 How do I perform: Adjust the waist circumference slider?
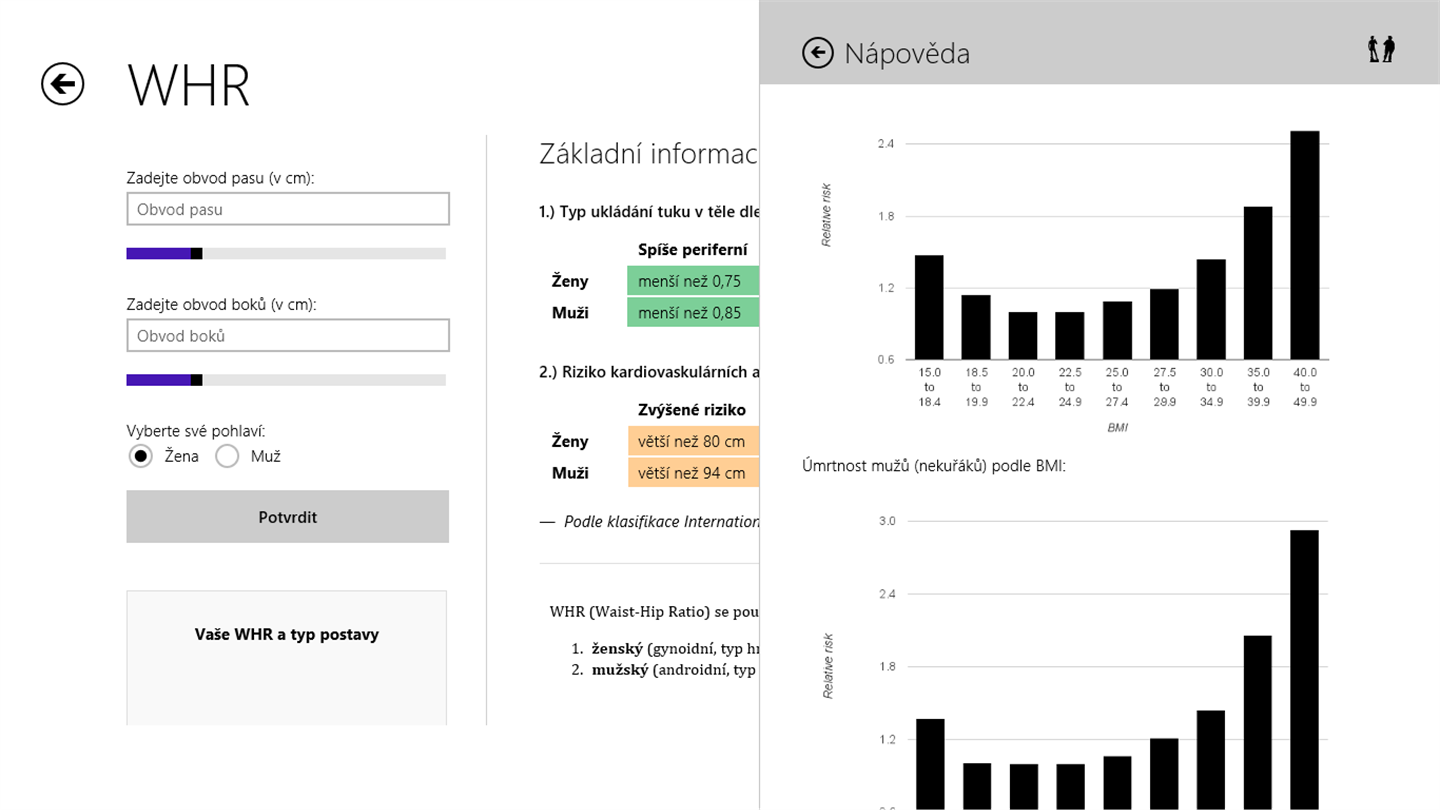click(286, 253)
